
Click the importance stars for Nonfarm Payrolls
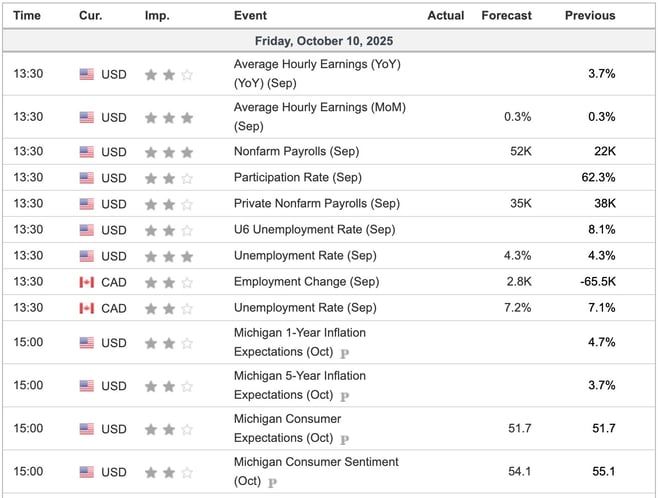(168, 152)
